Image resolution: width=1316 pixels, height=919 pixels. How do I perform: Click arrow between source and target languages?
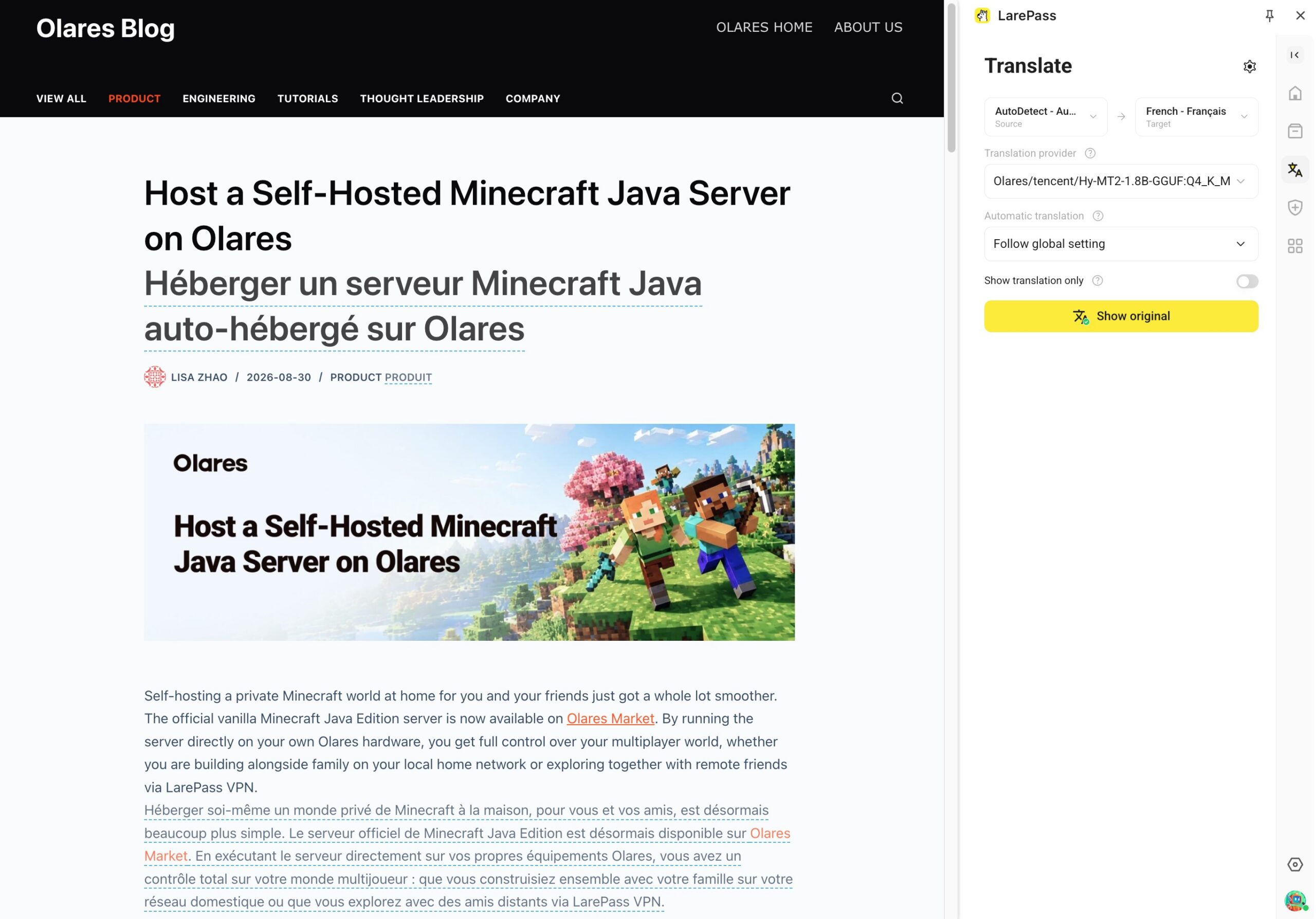pos(1121,116)
